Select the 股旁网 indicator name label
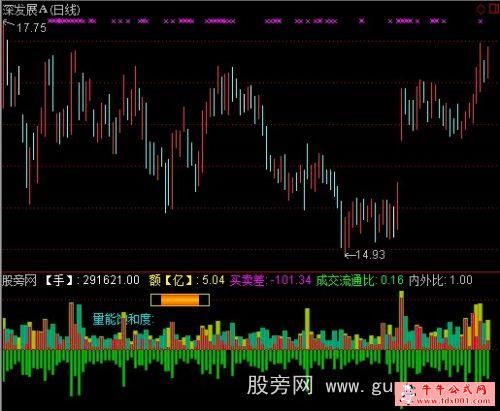500x411 pixels. click(x=19, y=280)
